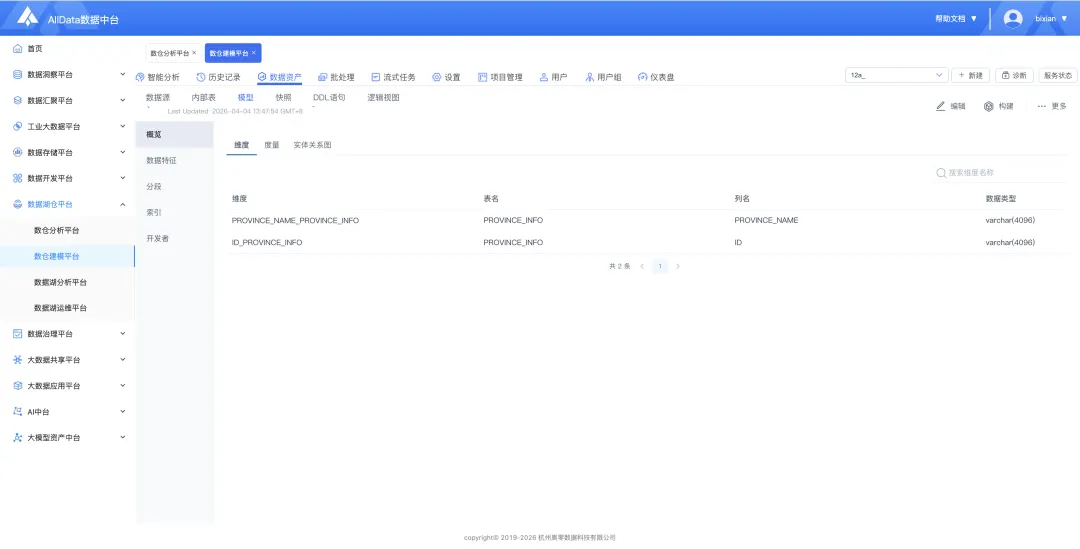This screenshot has height=549, width=1080.
Task: Collapse the 数据湖仓平台 menu chevron
Action: pos(123,205)
